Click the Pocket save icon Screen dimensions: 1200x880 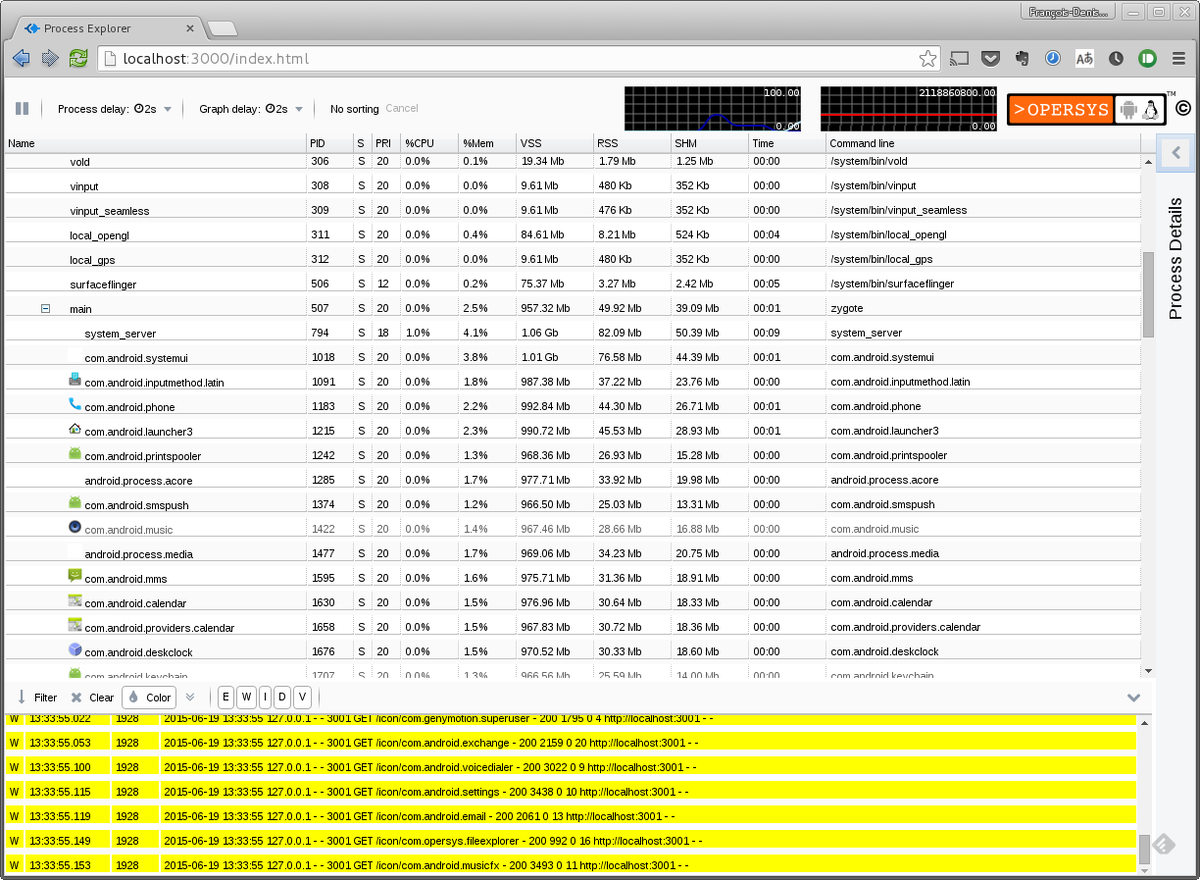coord(990,59)
